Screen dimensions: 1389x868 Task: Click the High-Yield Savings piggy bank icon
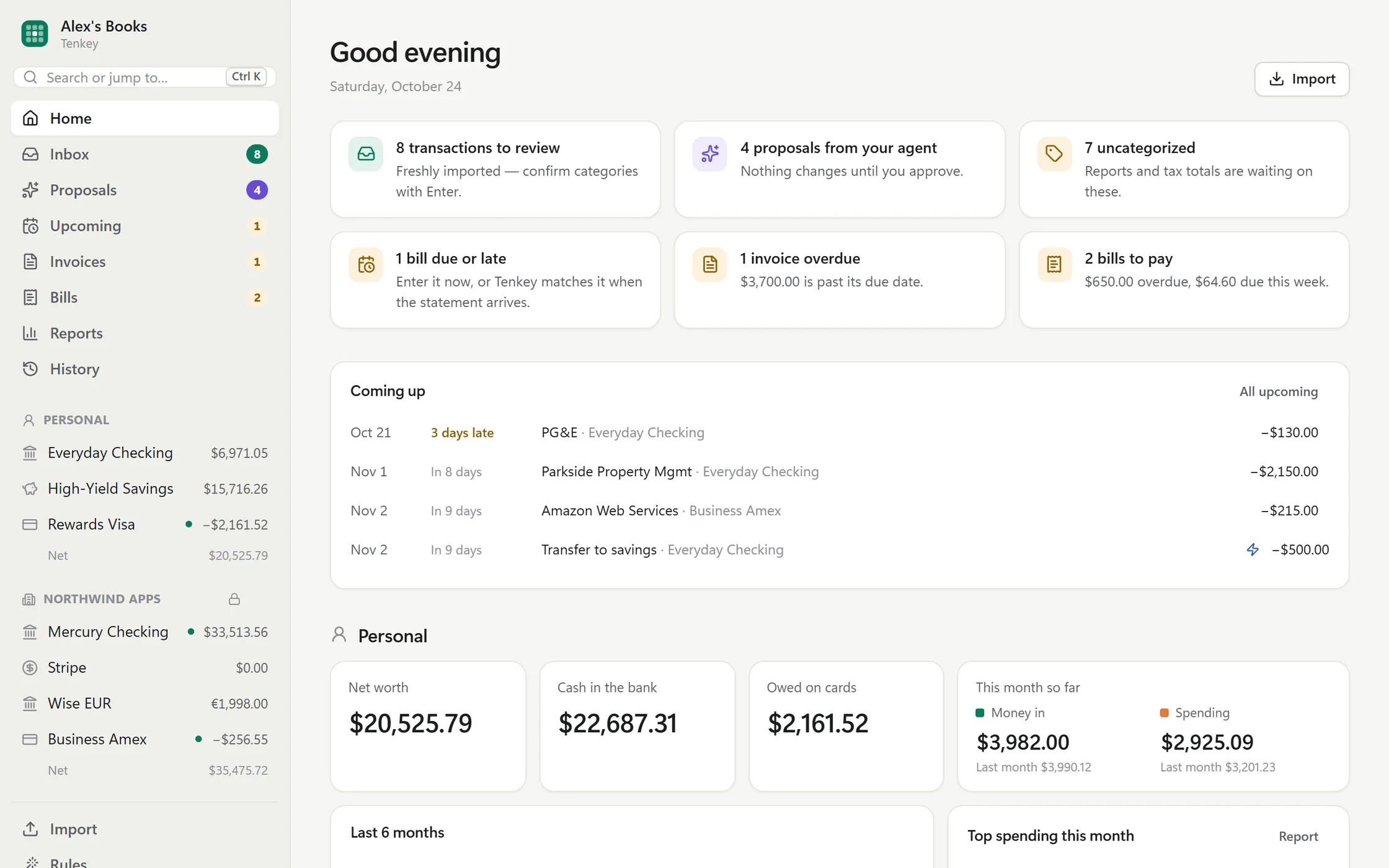(30, 489)
